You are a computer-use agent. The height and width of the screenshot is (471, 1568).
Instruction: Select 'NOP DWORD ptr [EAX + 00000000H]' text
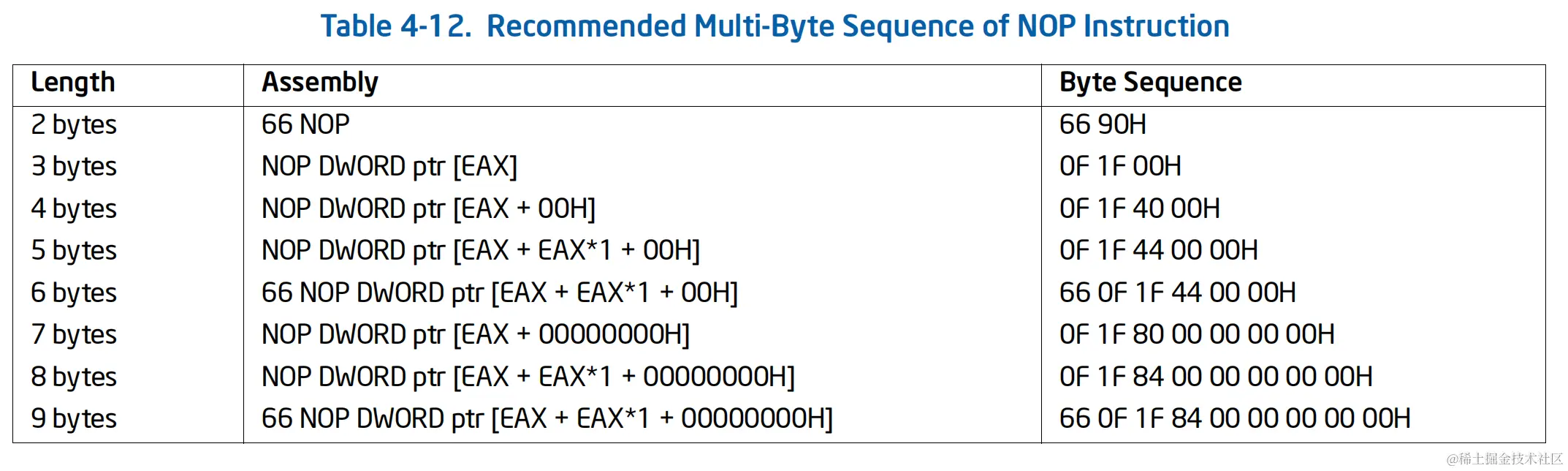point(476,335)
